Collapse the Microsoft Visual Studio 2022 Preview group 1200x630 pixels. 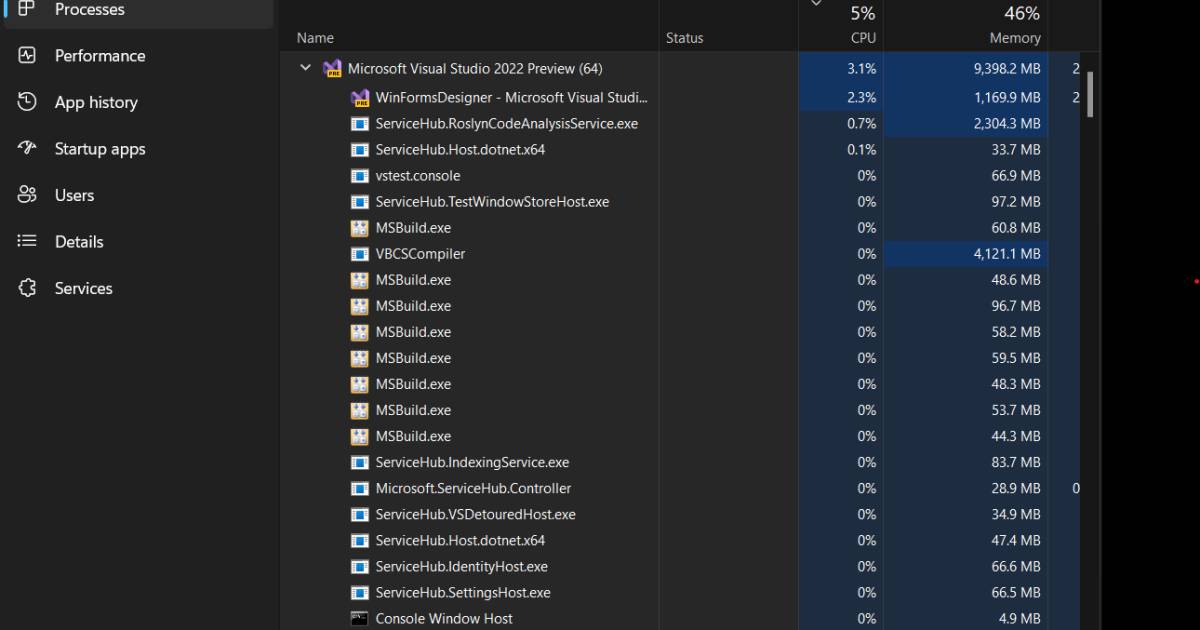point(305,68)
